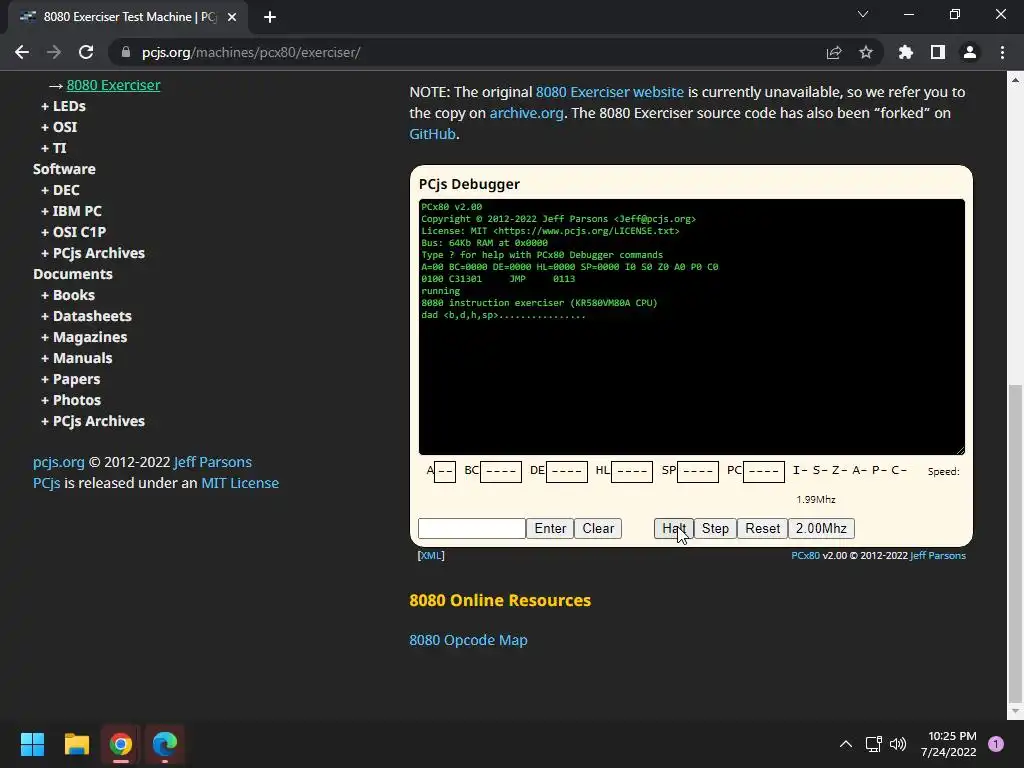This screenshot has height=768, width=1024.
Task: Open the MIT License link
Action: pyautogui.click(x=240, y=483)
